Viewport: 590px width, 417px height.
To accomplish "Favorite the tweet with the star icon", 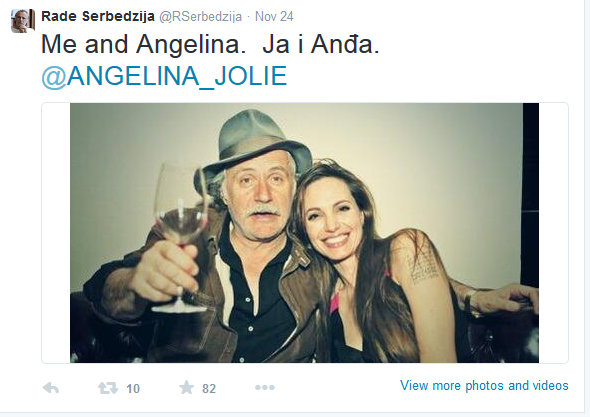I will click(x=186, y=387).
